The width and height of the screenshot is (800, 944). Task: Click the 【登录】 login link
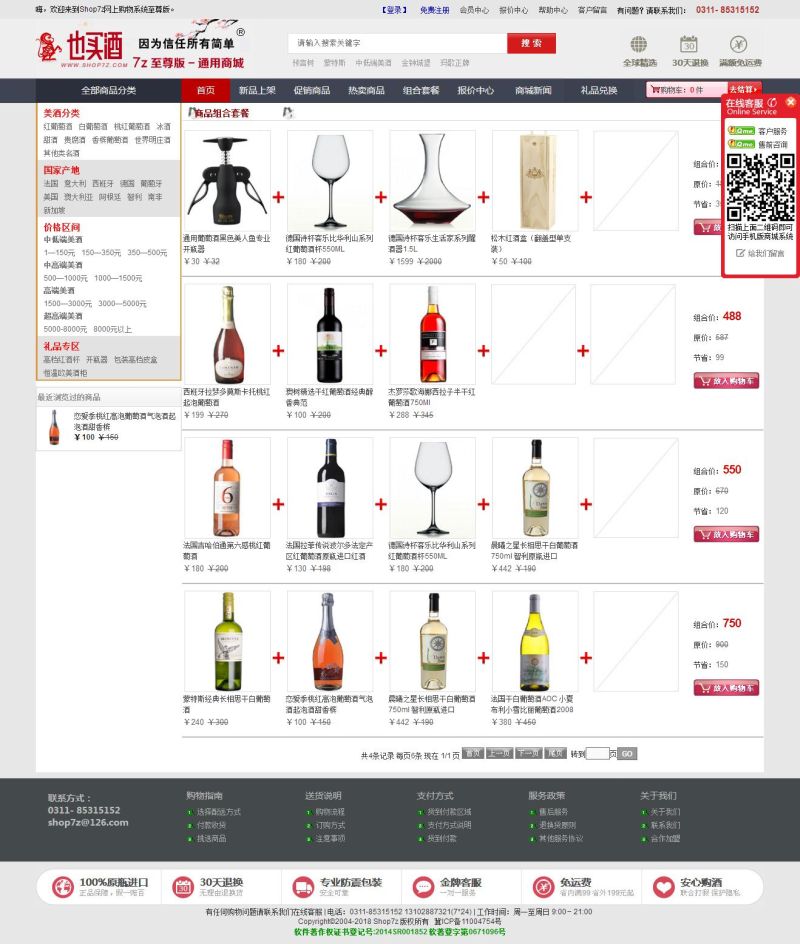click(394, 10)
